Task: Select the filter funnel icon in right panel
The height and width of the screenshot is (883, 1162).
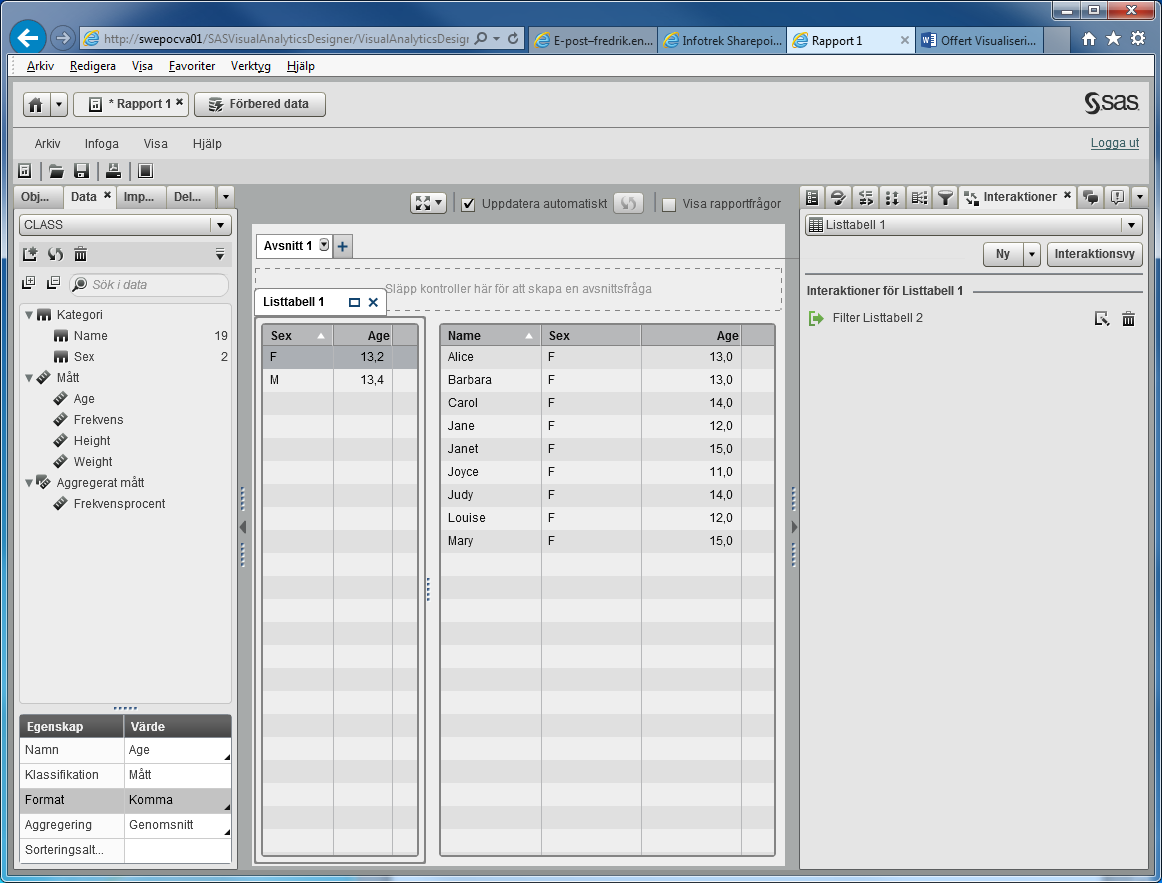Action: [944, 197]
